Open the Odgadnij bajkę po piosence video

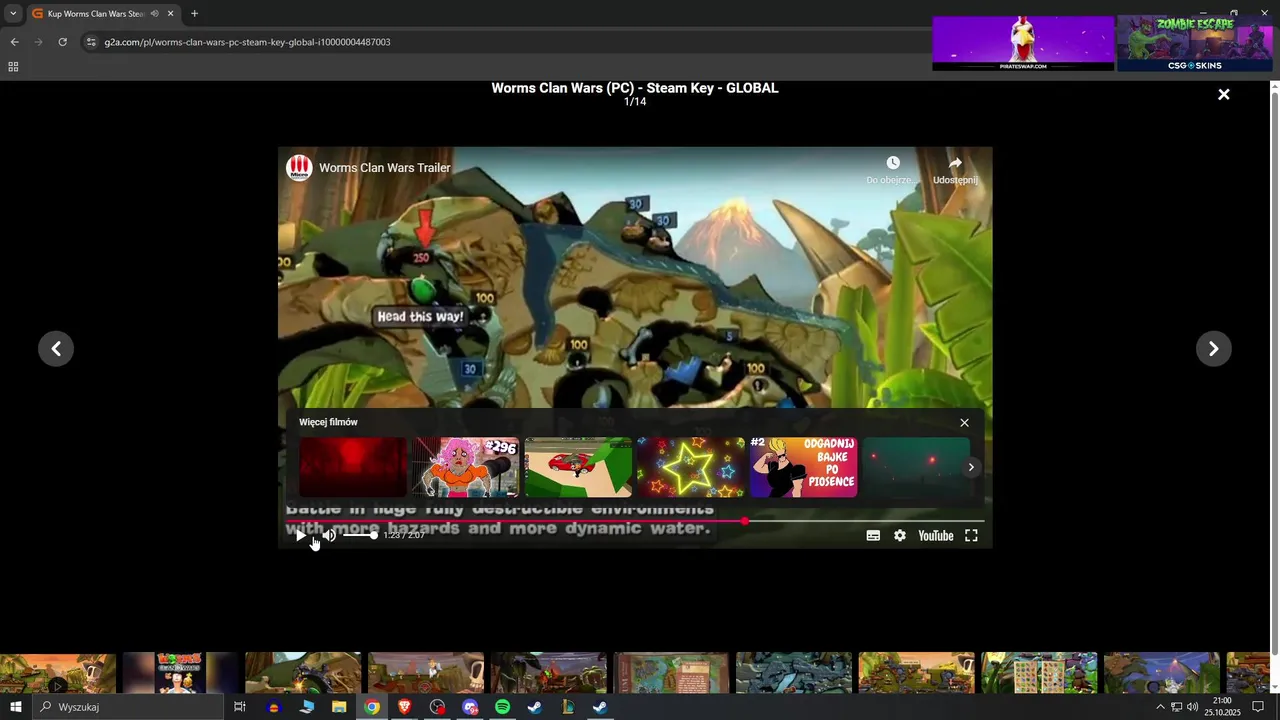click(804, 467)
